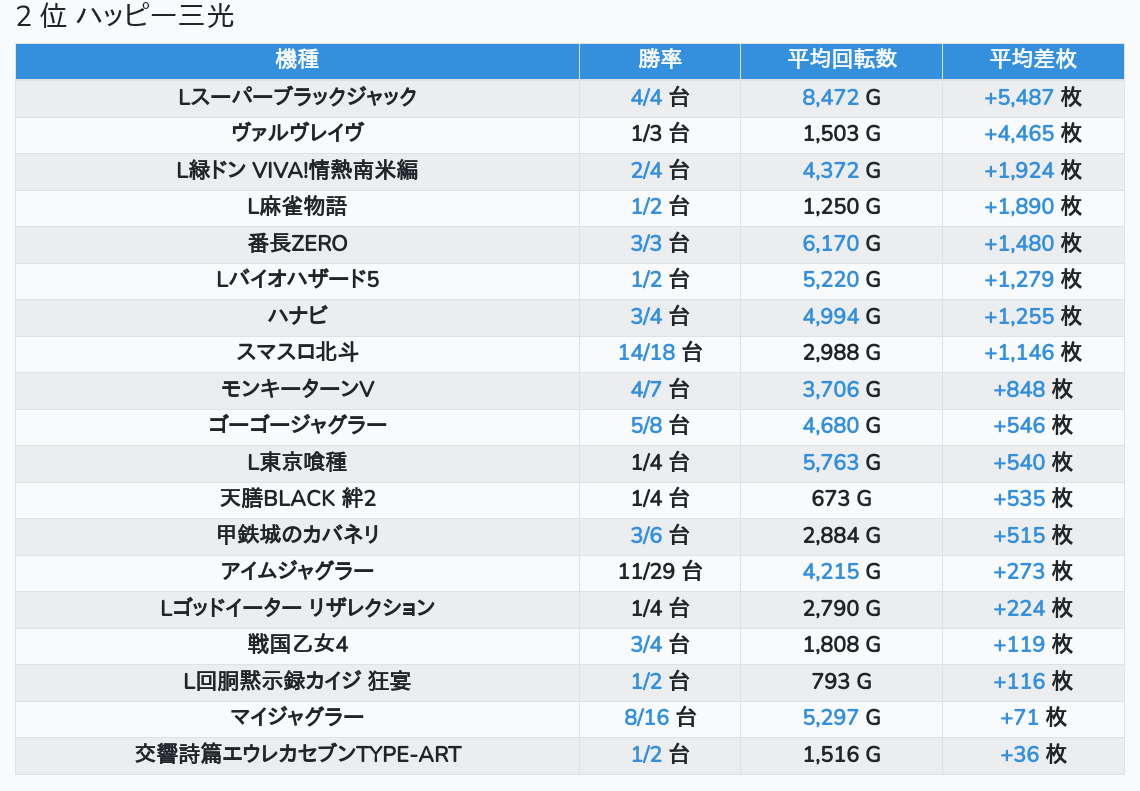Click the +1,924 枚 average difference value

coord(1032,170)
